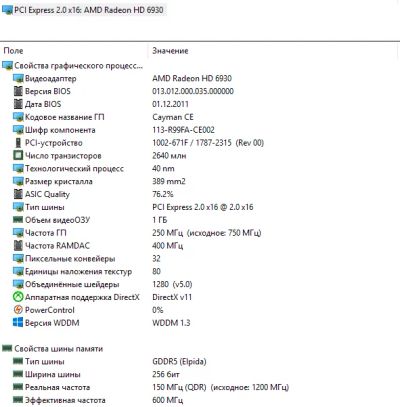This screenshot has height=407, width=400.
Task: Select the Частота RAMDAC row
Action: coord(200,246)
